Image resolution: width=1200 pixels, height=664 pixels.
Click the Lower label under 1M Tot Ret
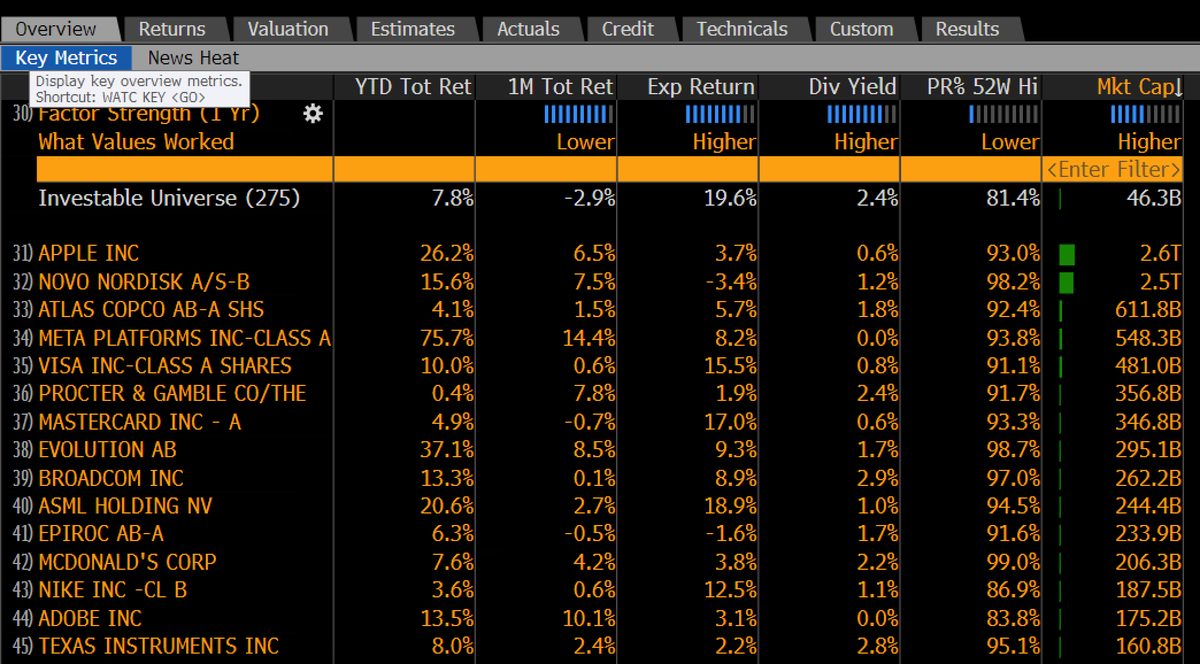point(586,142)
